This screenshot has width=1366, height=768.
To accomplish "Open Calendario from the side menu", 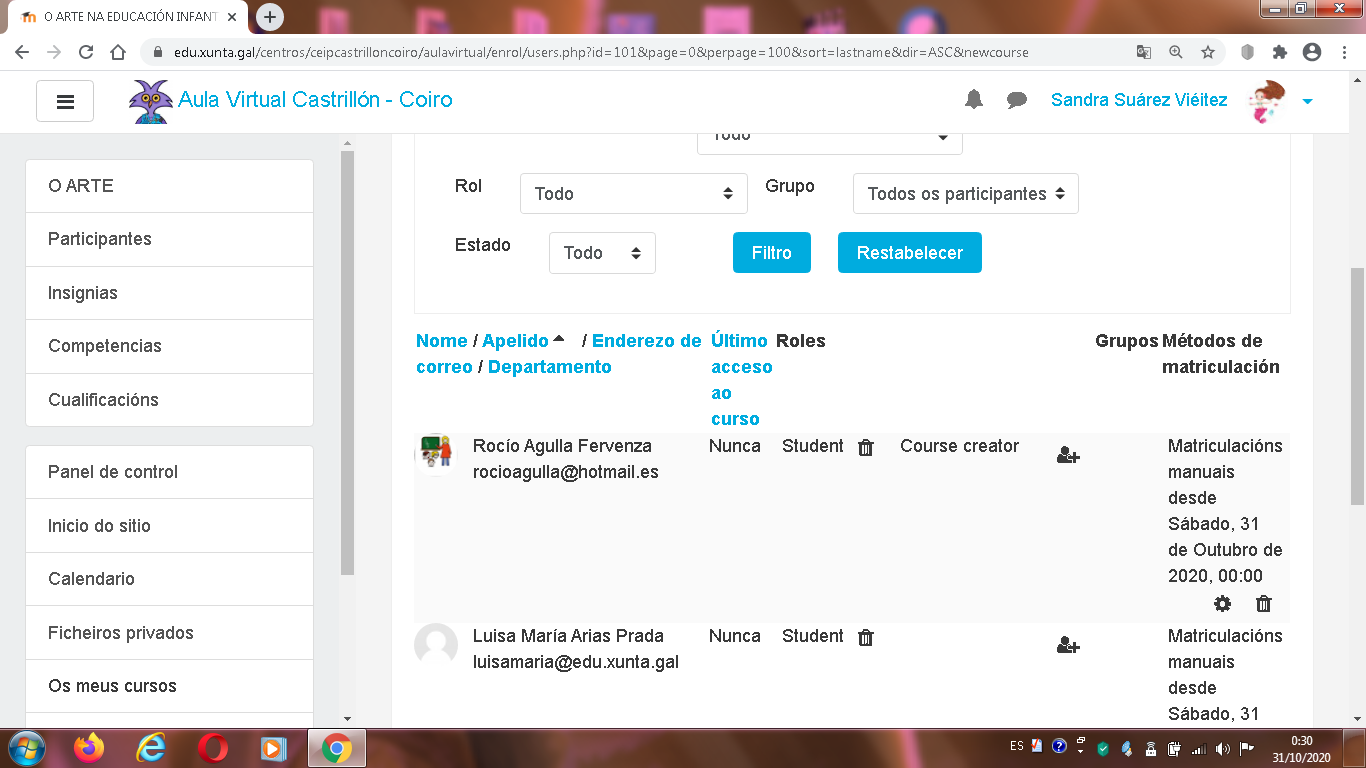I will [91, 579].
